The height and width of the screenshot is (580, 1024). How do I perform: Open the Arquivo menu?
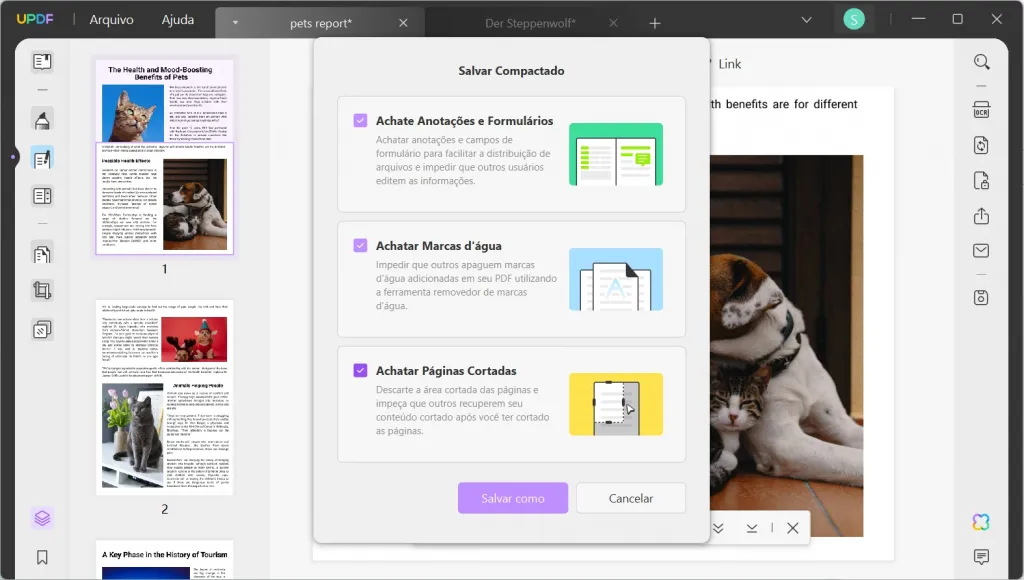click(x=110, y=19)
